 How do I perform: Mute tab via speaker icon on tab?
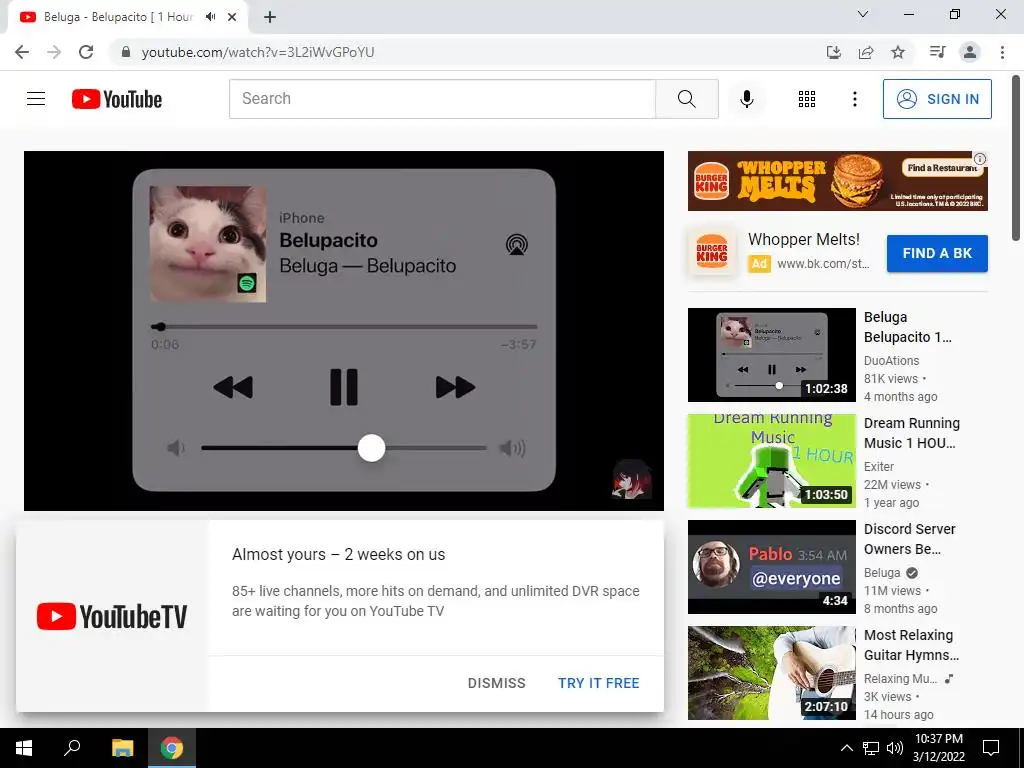click(x=210, y=17)
